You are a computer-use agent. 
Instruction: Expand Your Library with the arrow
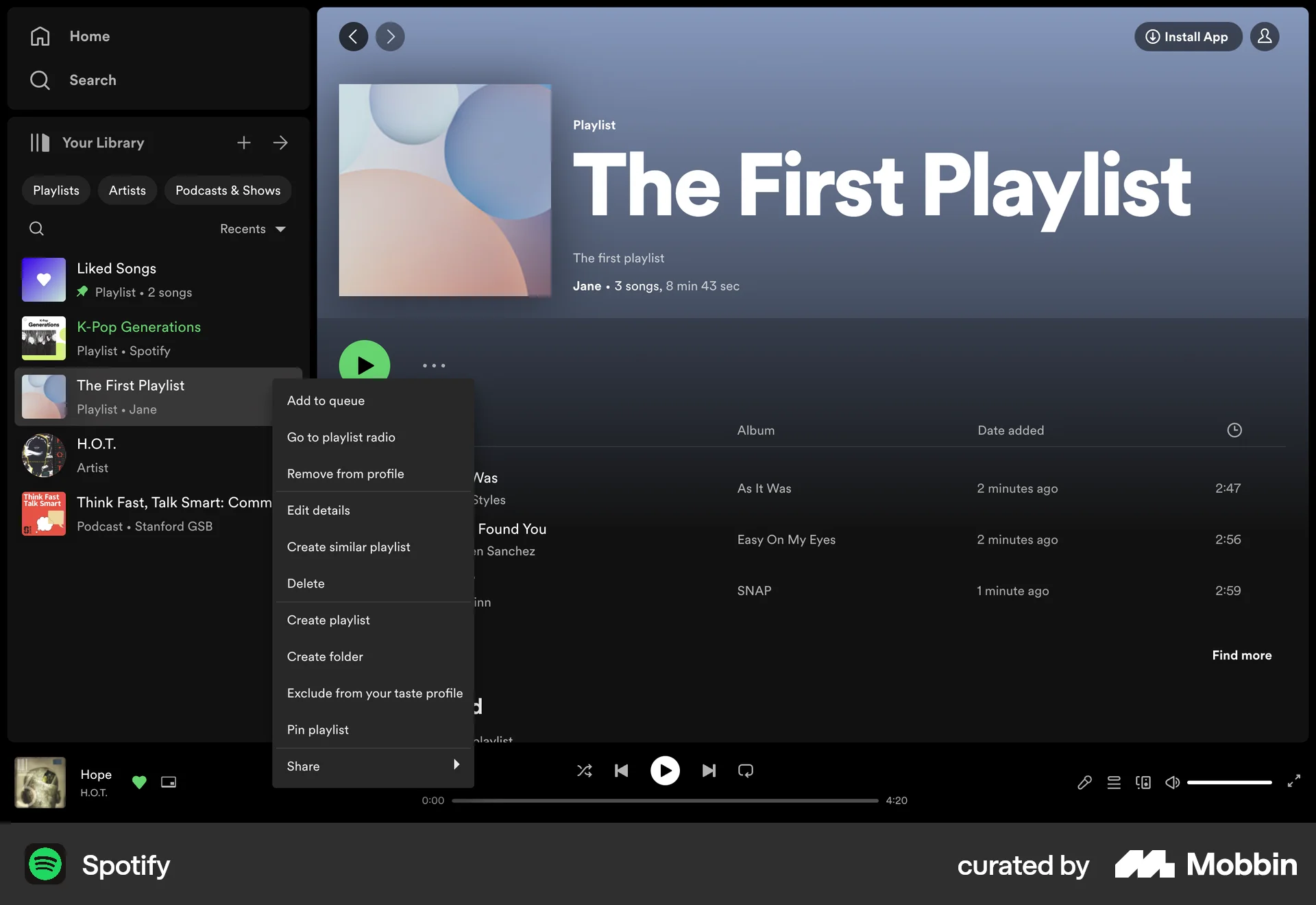[x=280, y=143]
